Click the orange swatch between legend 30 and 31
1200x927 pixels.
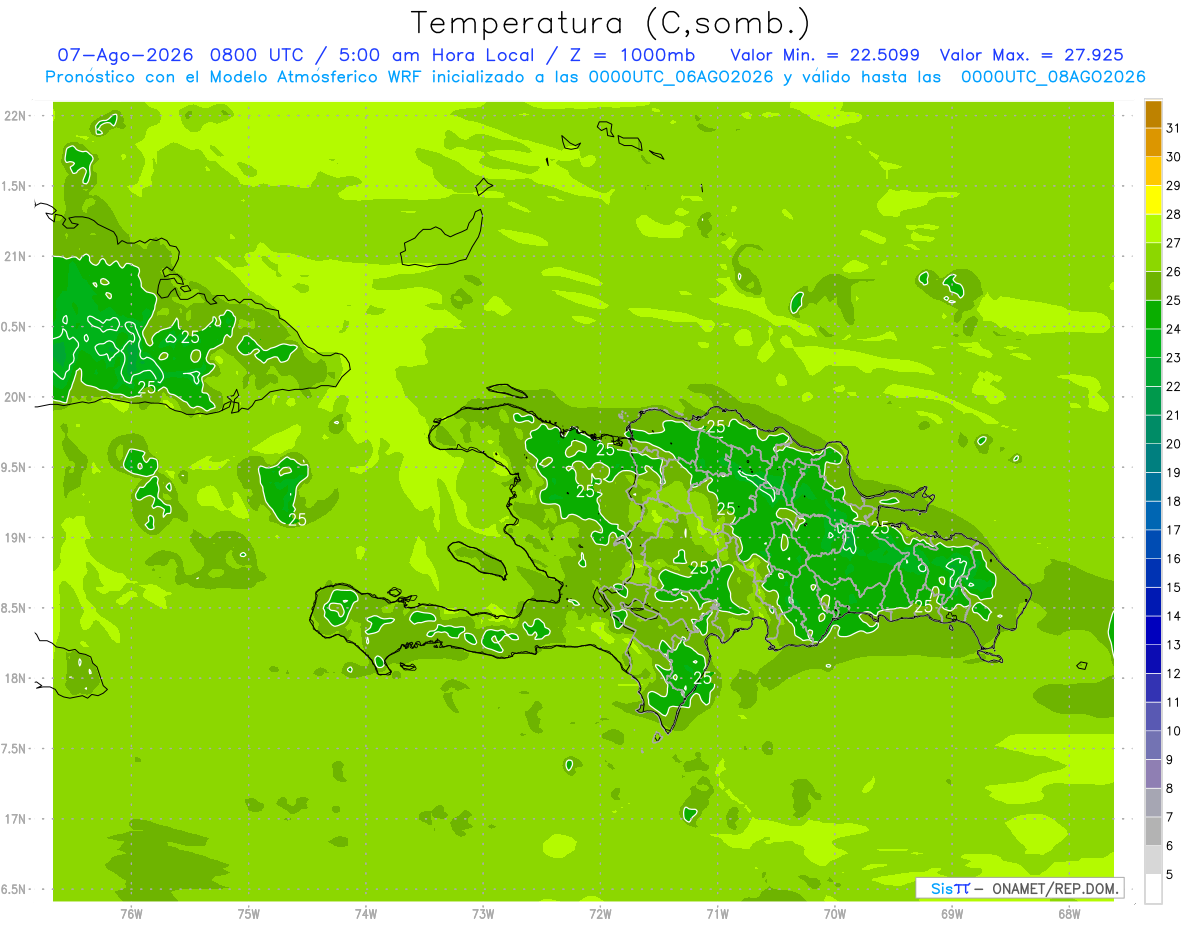tap(1153, 143)
